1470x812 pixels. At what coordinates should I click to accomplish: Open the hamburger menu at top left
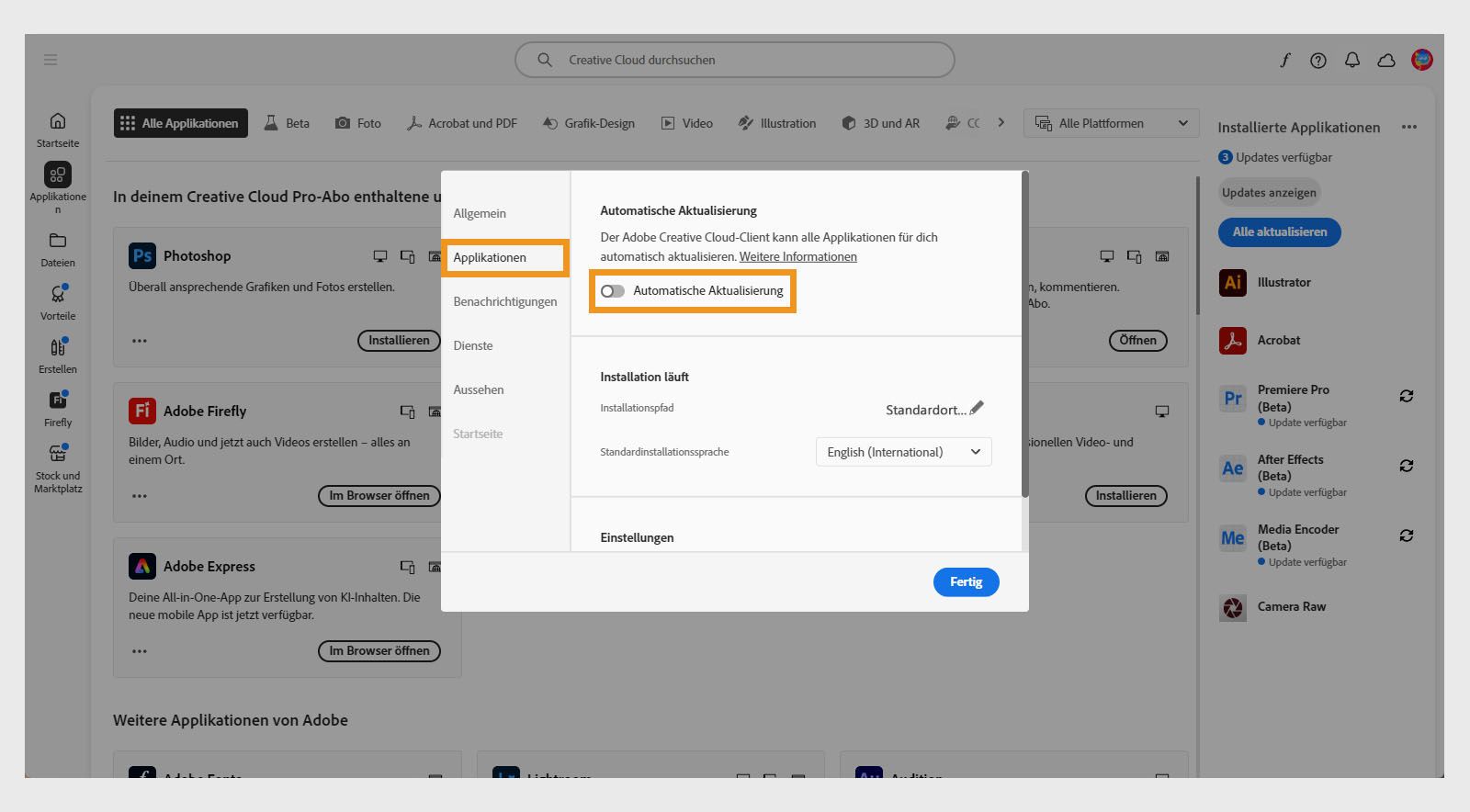(51, 60)
